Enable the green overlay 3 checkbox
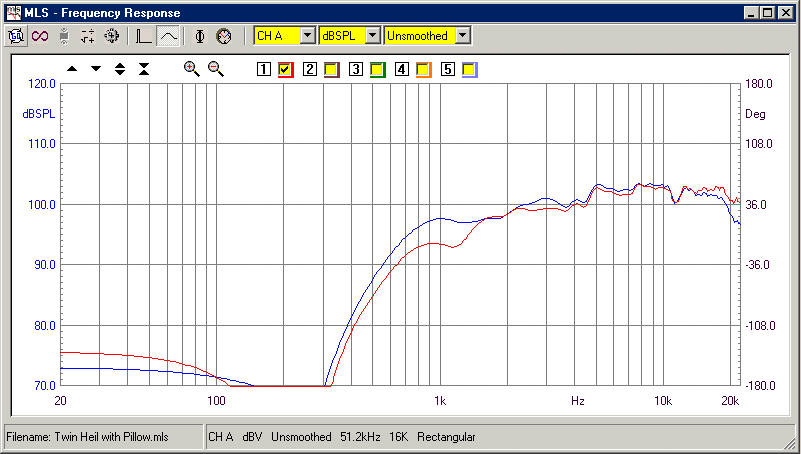Viewport: 801px width, 454px height. coord(378,69)
